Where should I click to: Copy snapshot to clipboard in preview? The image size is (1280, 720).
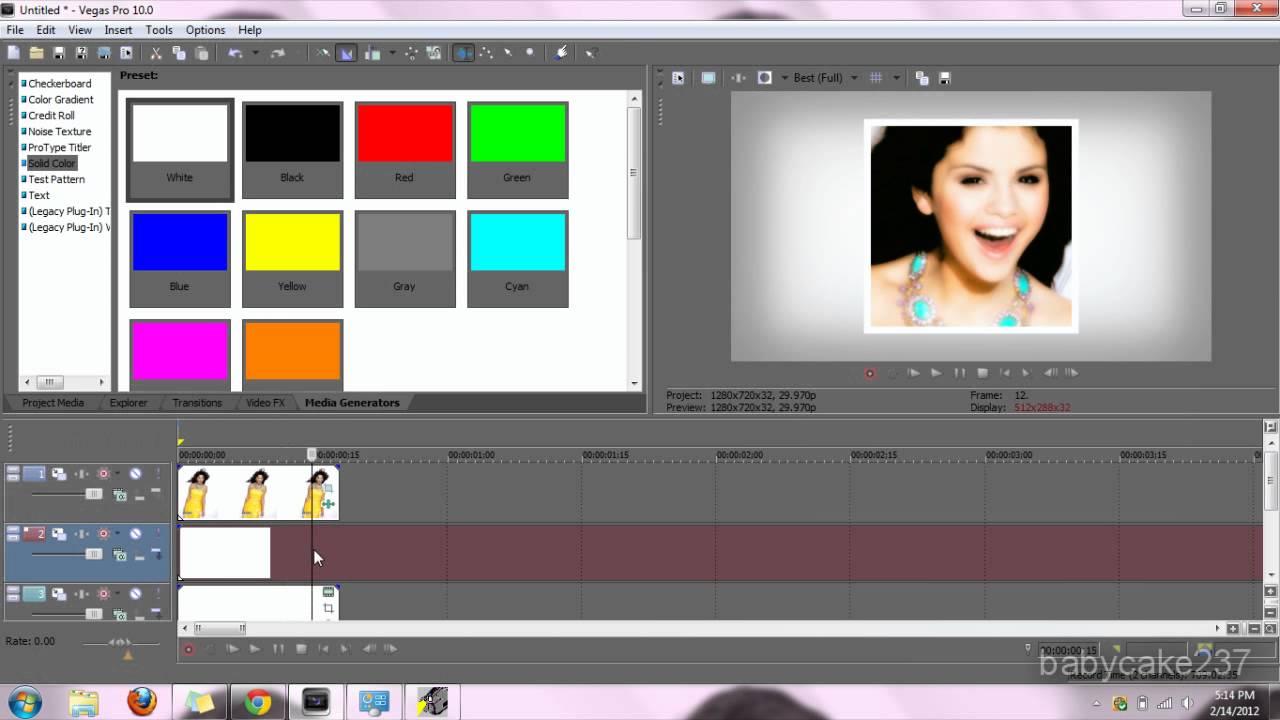[x=922, y=77]
